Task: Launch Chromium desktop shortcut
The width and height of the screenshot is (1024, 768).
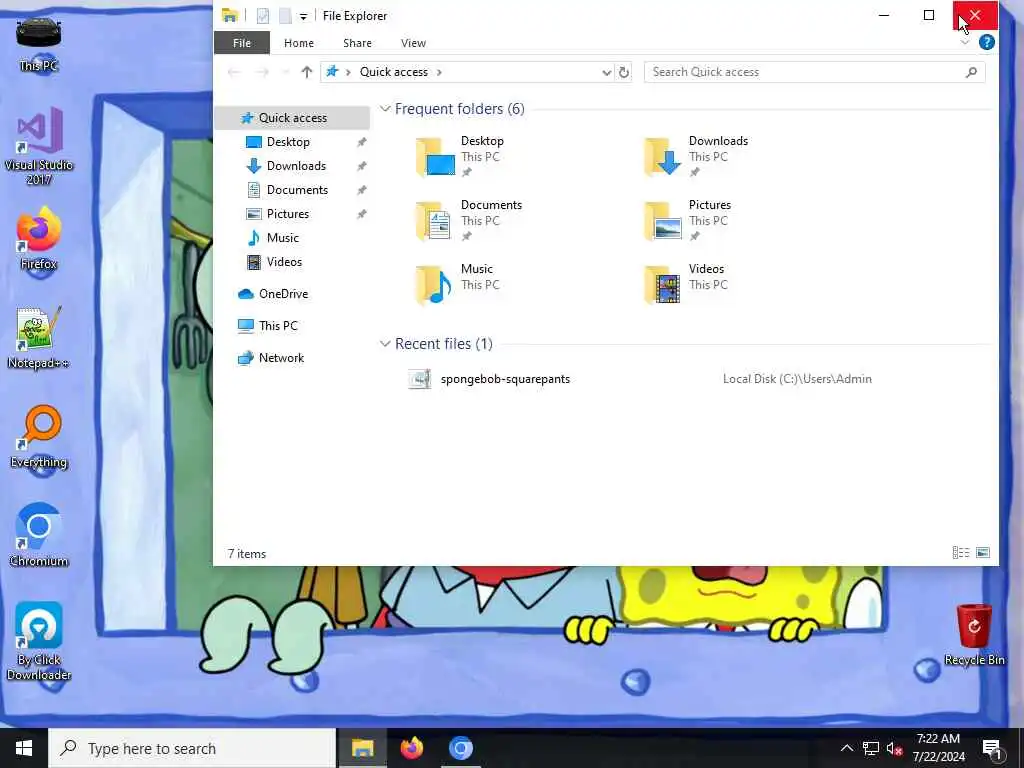Action: [39, 536]
